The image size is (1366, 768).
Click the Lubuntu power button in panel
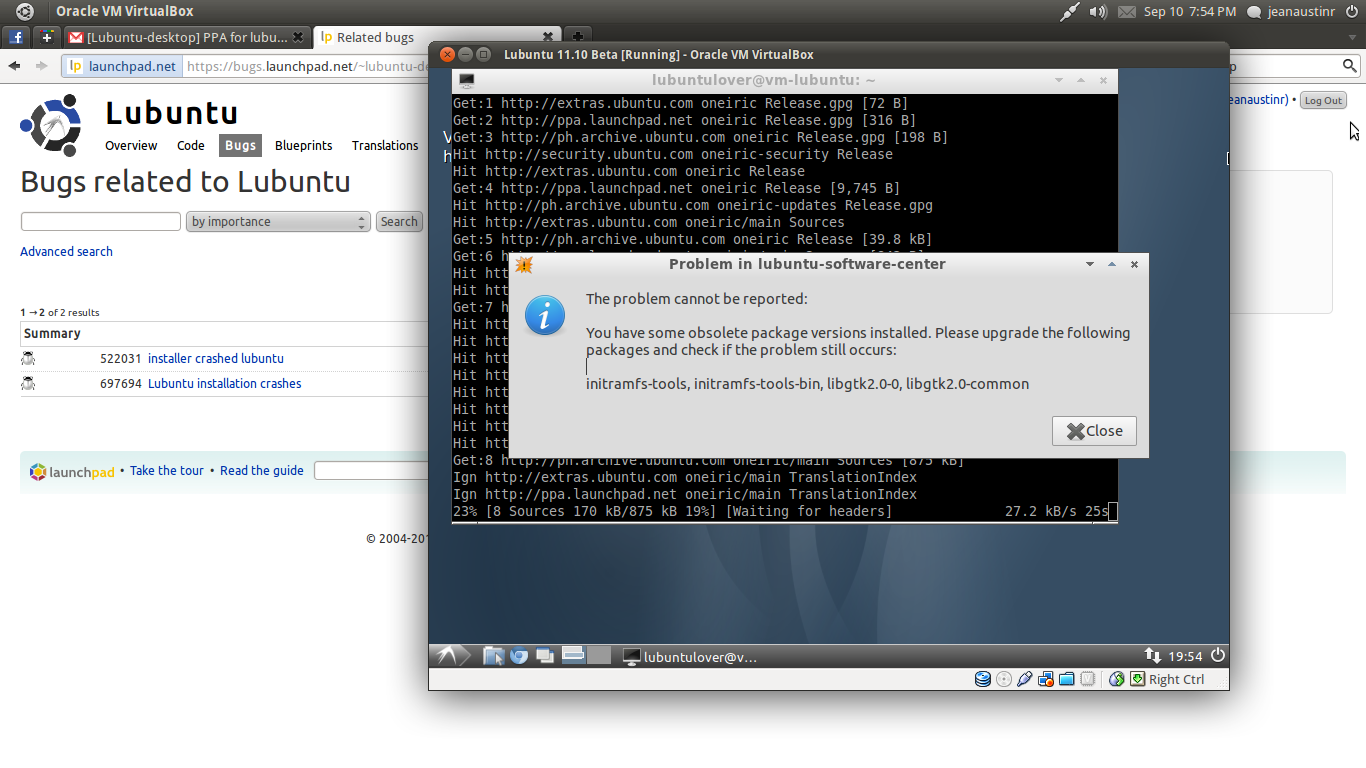pos(1217,656)
